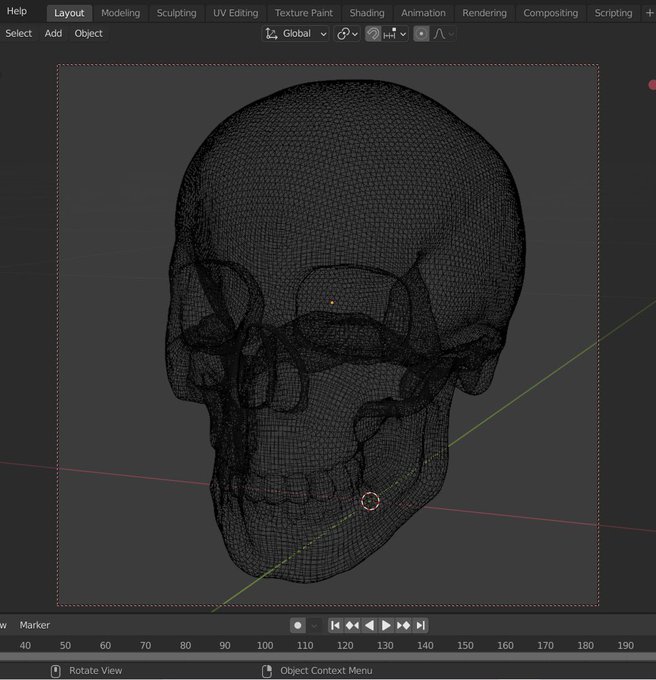
Task: Click the Rotate View status text
Action: [95, 670]
